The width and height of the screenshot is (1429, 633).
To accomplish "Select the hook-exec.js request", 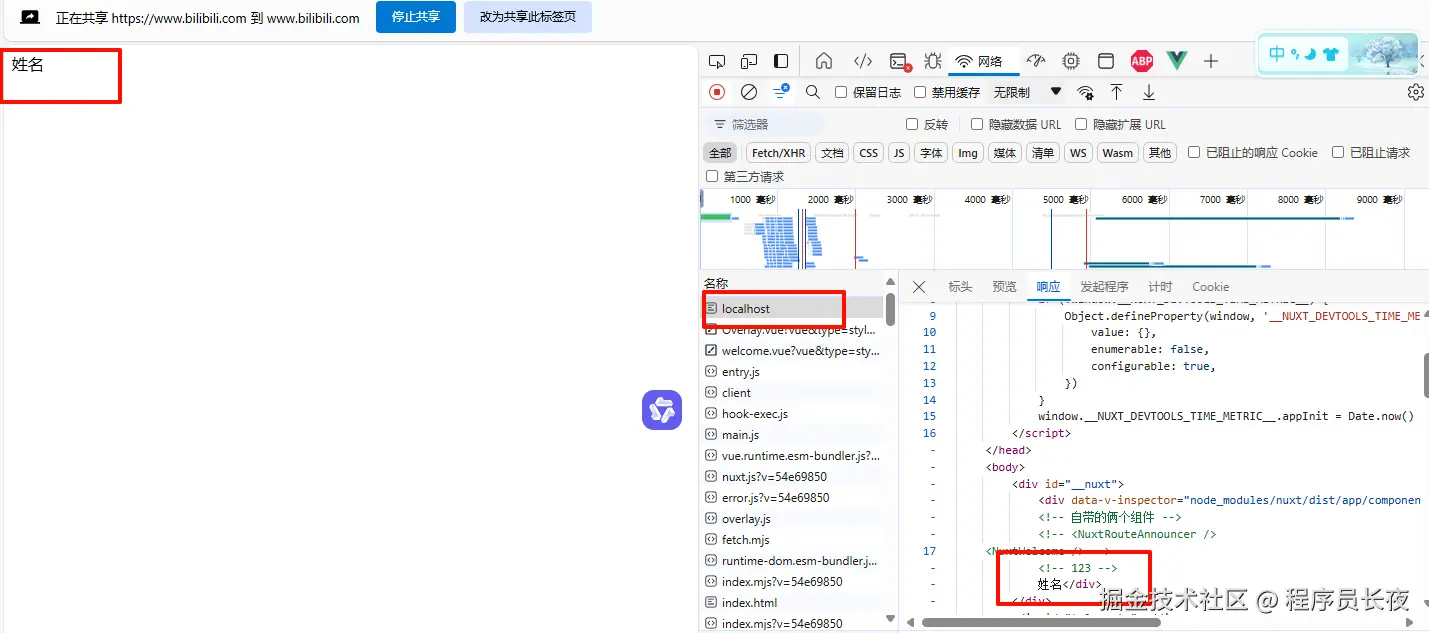I will [x=793, y=414].
